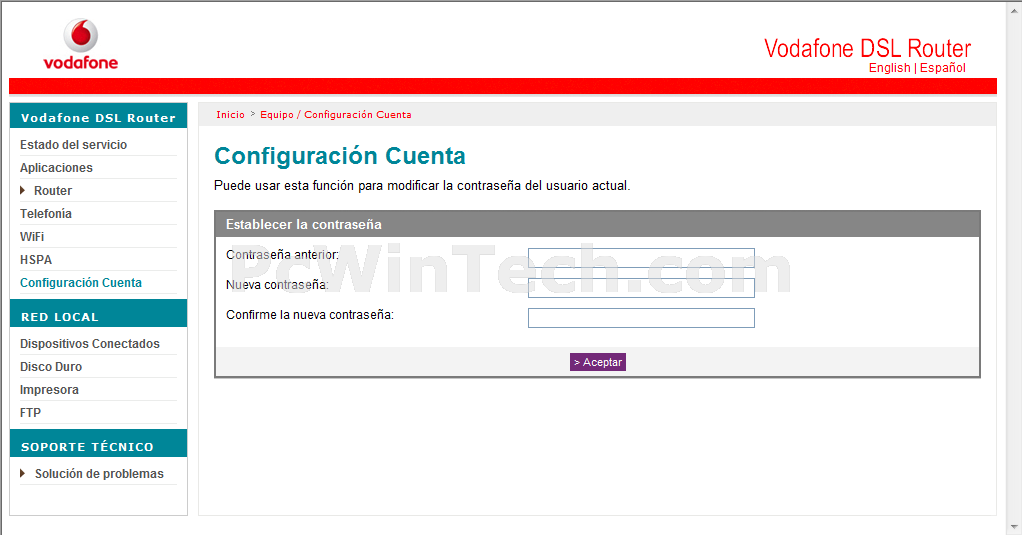Click the Vodafone DSL Router sidebar header
The width and height of the screenshot is (1022, 535).
pos(98,115)
